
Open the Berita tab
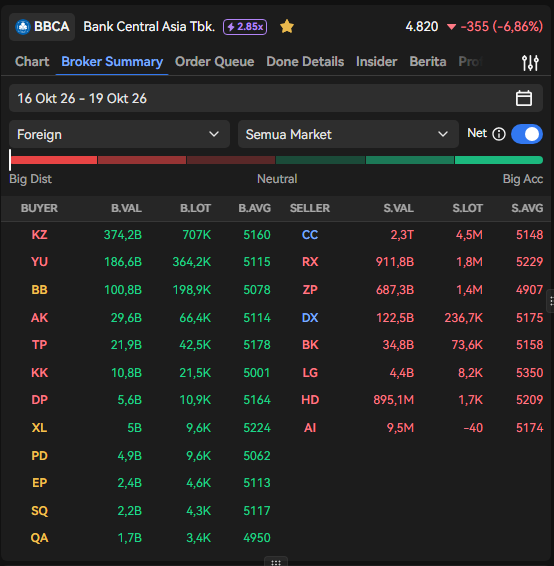click(428, 62)
